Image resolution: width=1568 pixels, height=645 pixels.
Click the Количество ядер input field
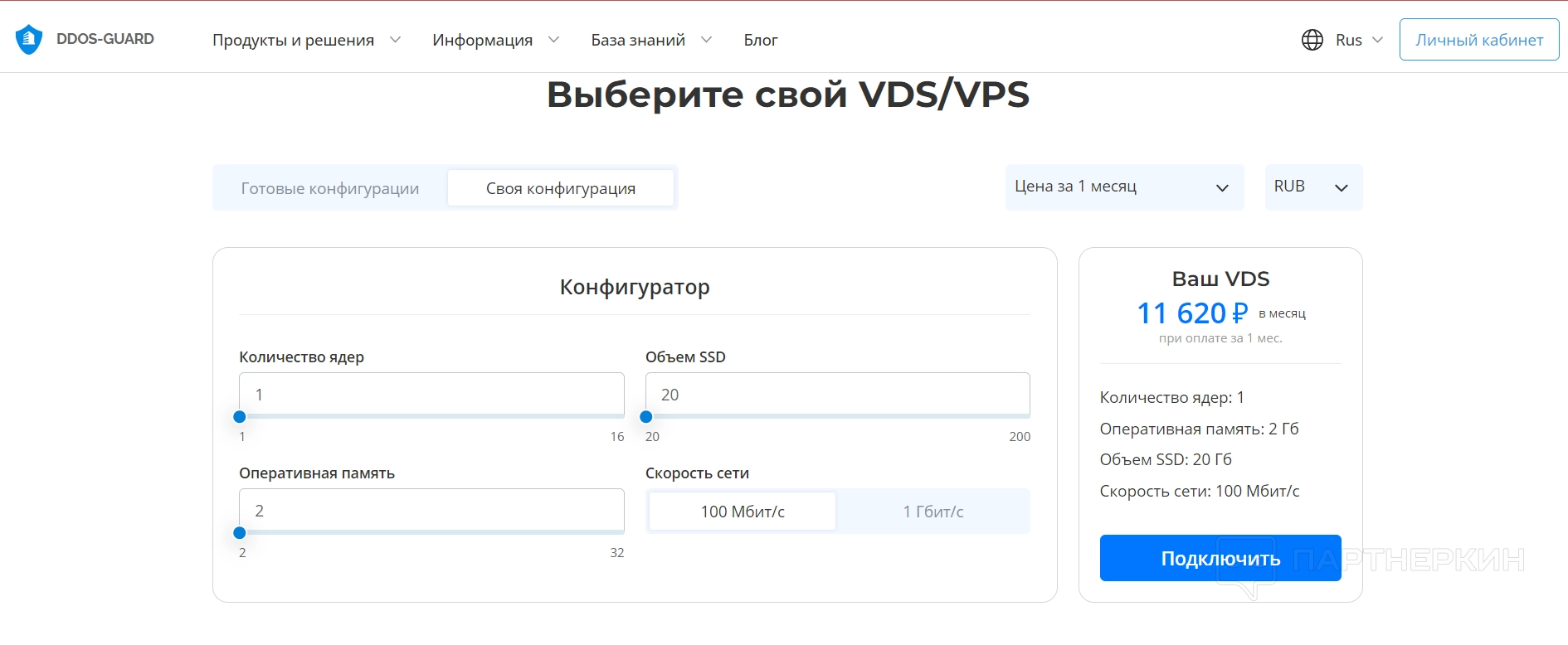[431, 394]
